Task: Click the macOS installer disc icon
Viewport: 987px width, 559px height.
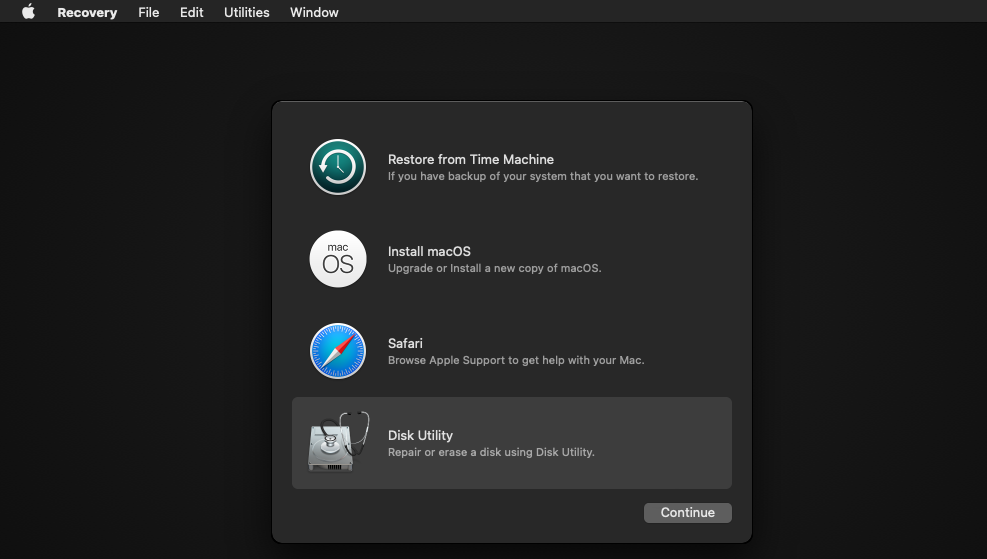Action: click(x=337, y=259)
